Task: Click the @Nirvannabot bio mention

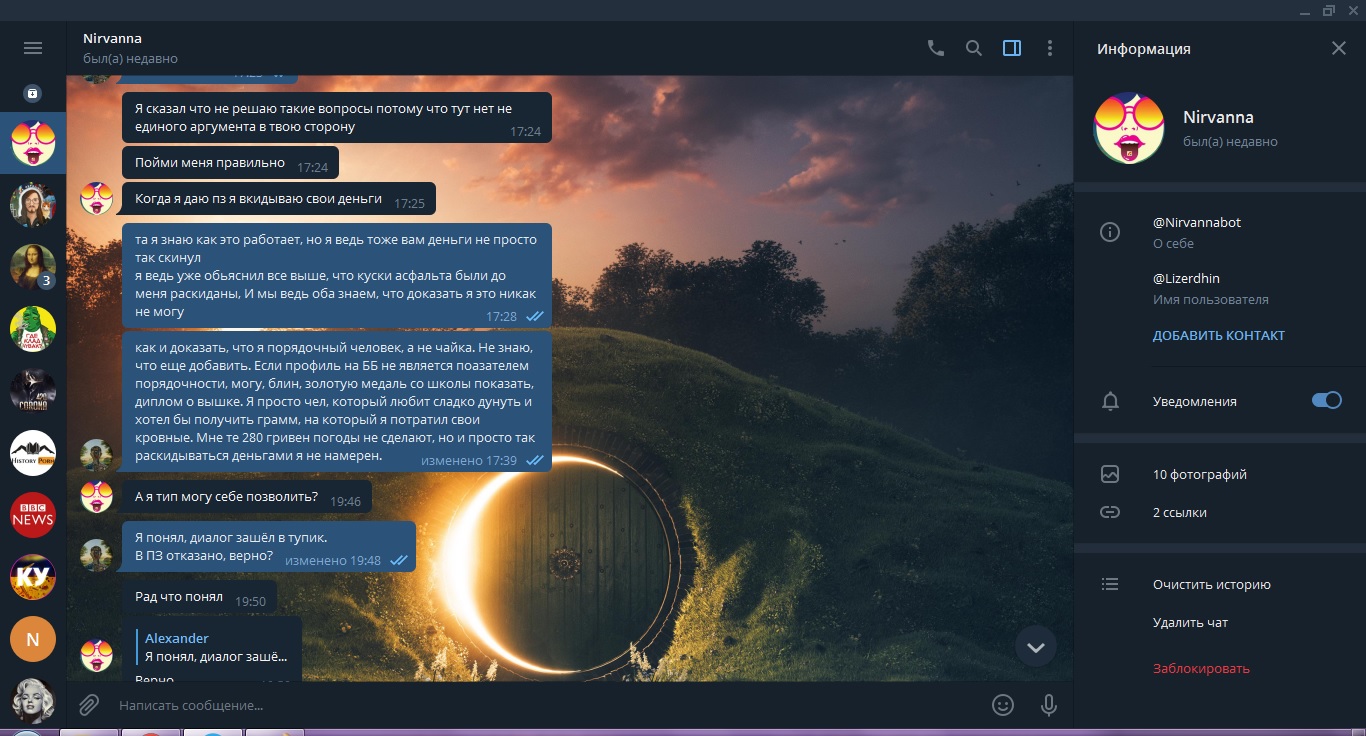Action: pos(1197,222)
